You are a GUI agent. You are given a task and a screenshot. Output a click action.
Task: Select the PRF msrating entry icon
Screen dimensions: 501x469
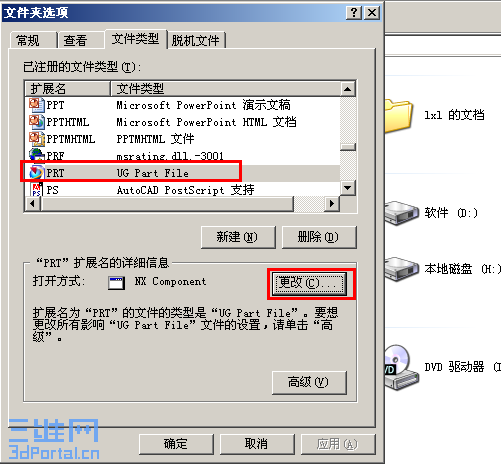tap(36, 155)
